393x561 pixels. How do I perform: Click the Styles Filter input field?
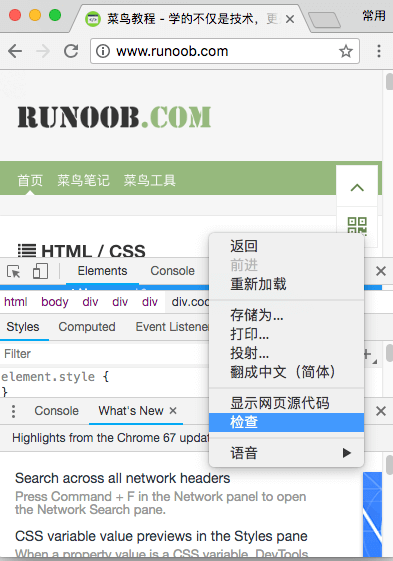coord(105,353)
